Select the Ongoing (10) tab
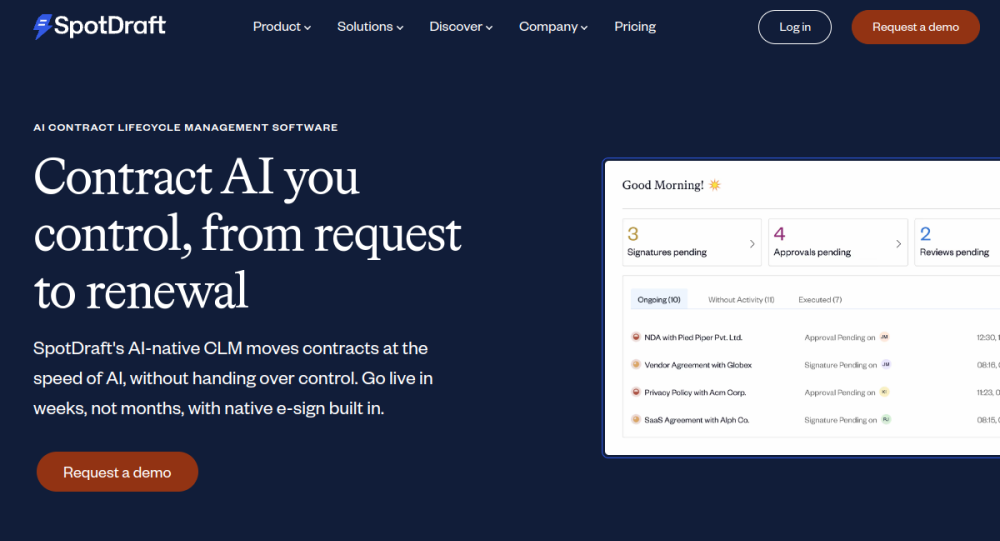 point(659,299)
